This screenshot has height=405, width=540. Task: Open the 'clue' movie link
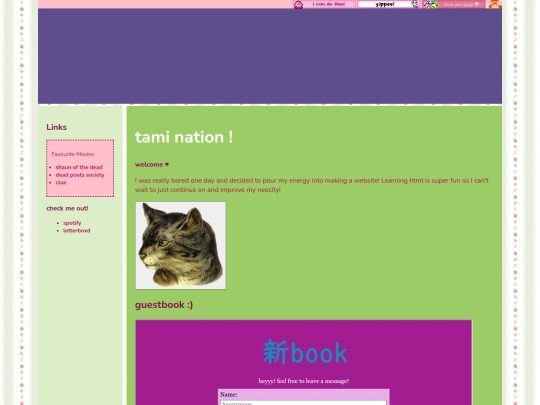tap(61, 183)
